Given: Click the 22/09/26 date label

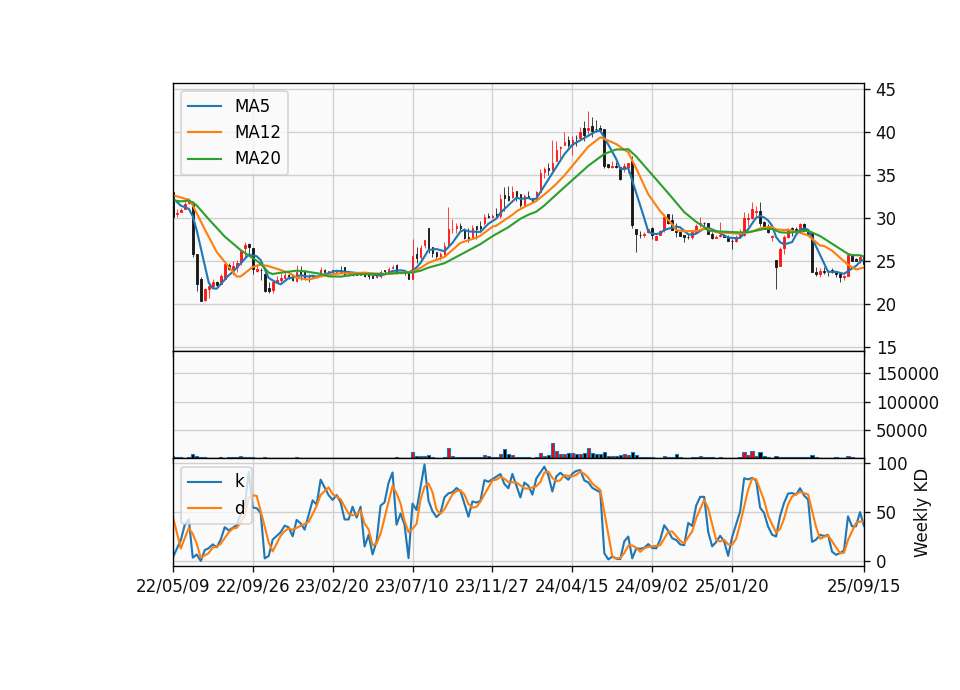Looking at the screenshot, I should 253,586.
